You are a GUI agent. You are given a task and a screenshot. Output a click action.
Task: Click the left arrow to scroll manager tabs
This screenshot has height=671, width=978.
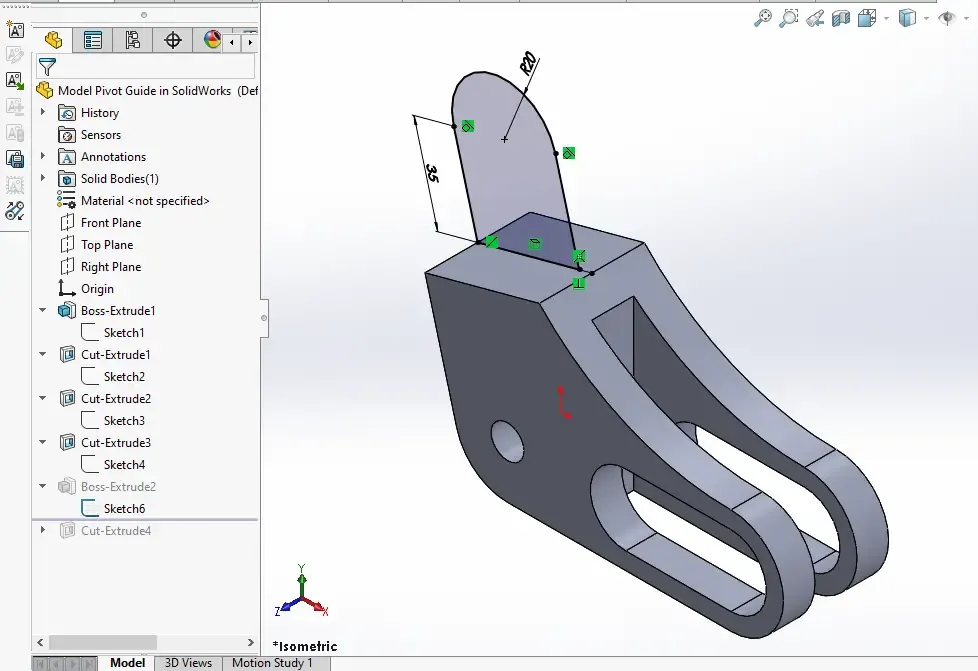[232, 42]
